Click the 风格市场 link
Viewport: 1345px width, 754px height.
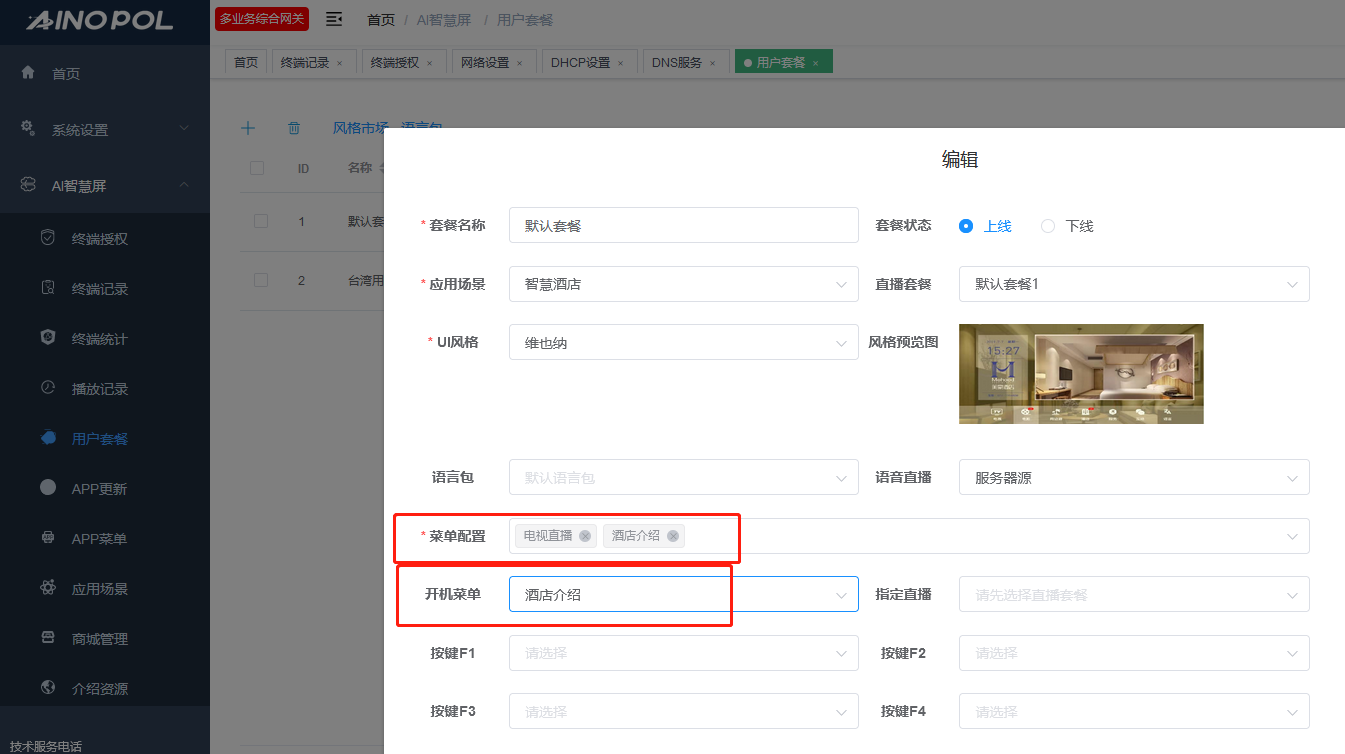(360, 128)
